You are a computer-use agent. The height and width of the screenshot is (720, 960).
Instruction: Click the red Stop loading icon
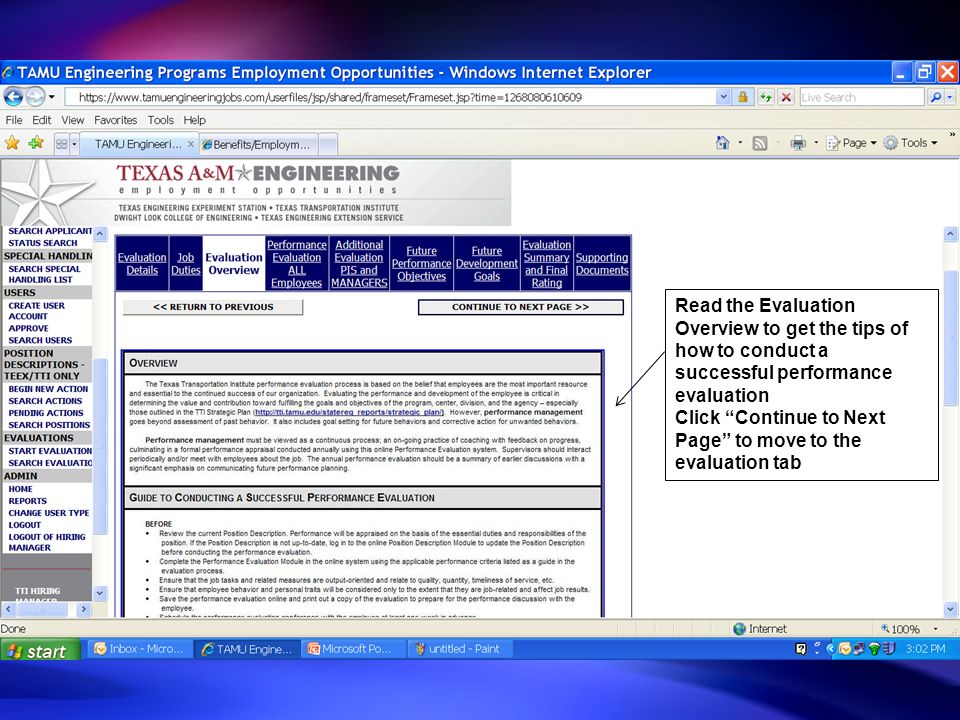pos(787,97)
